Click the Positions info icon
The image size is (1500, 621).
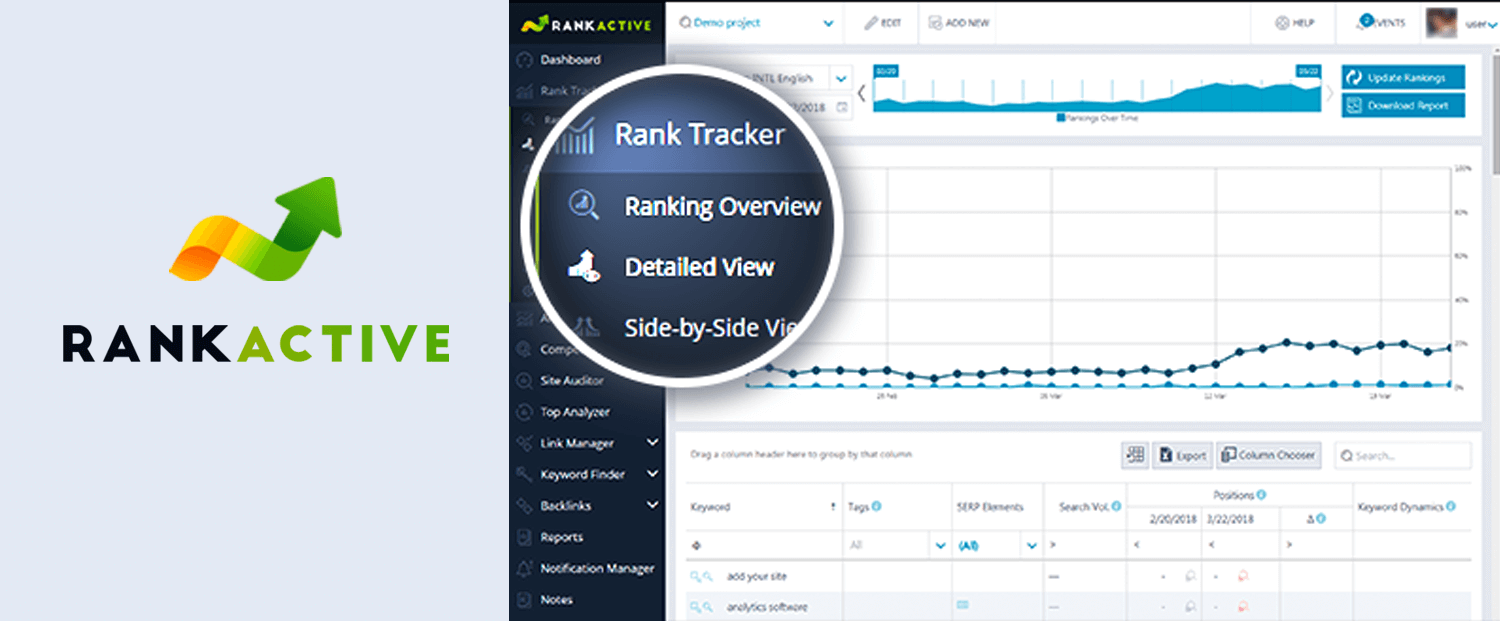[x=1261, y=494]
